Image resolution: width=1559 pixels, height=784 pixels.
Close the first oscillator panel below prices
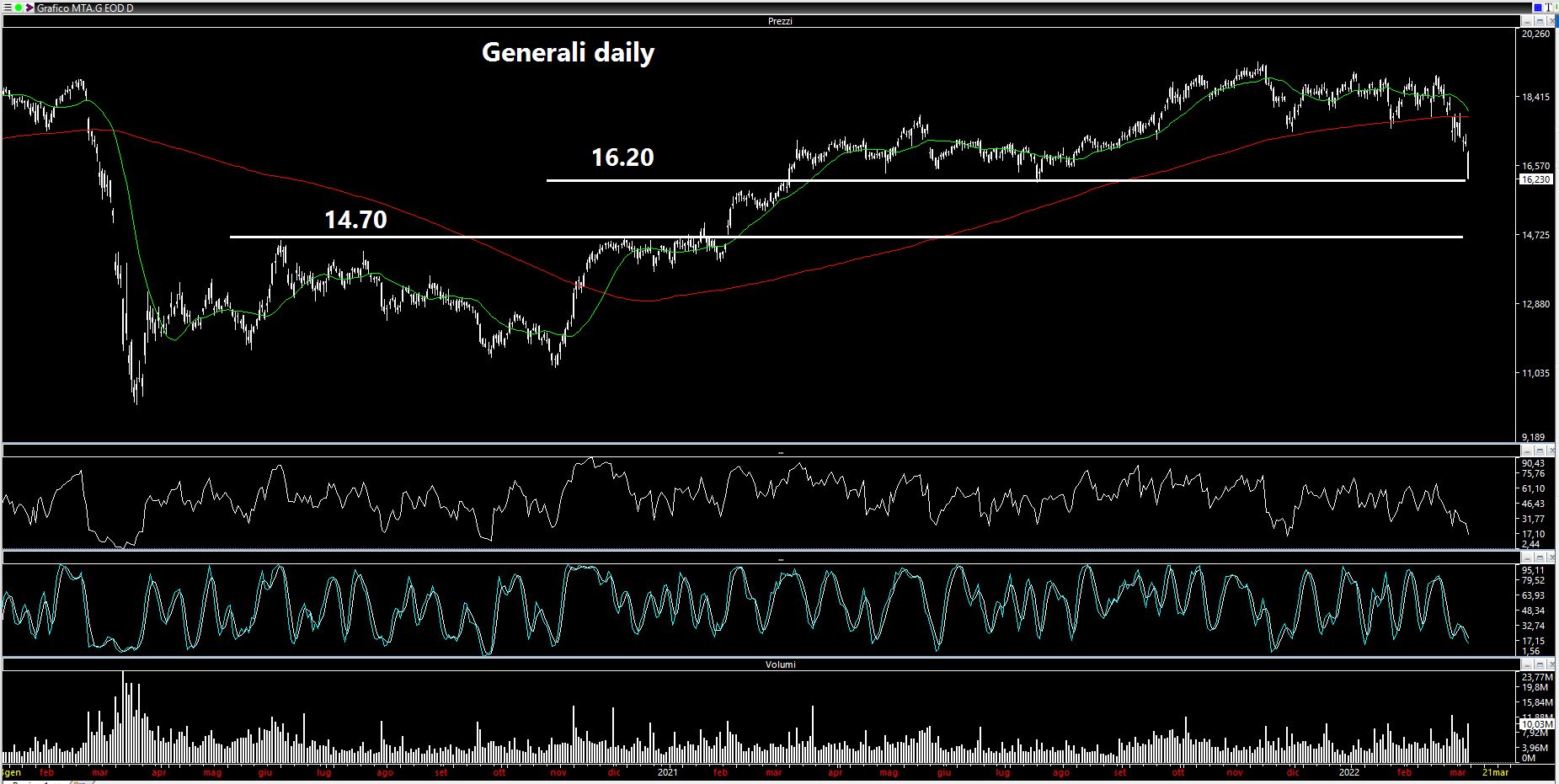(1551, 452)
